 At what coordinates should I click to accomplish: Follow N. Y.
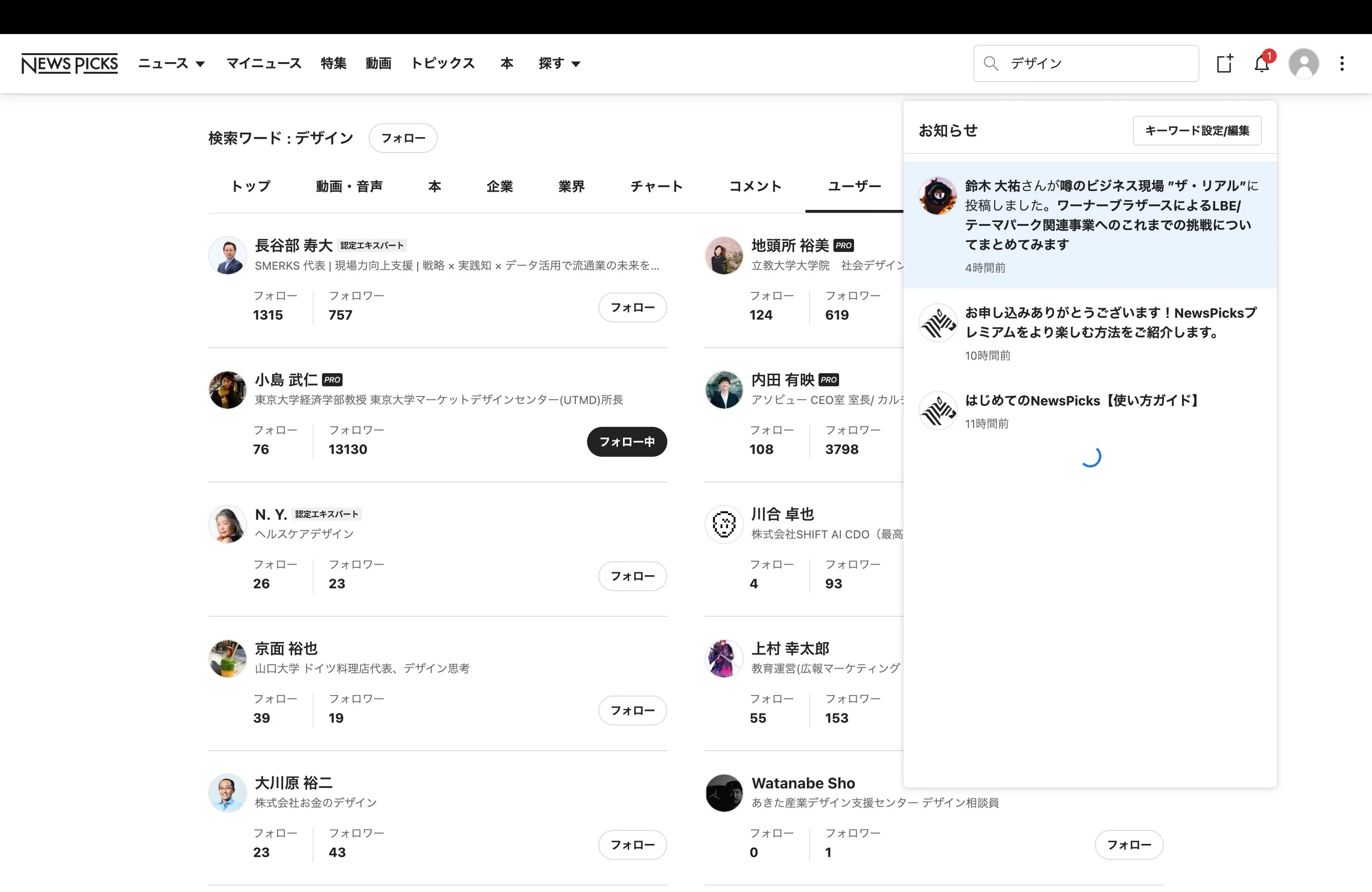coord(632,576)
